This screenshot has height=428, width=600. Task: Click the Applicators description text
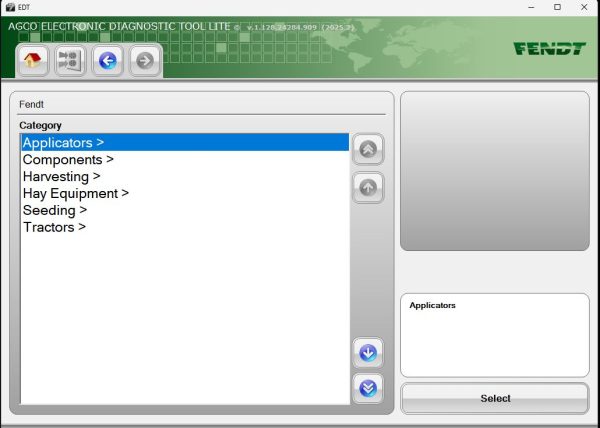click(432, 305)
